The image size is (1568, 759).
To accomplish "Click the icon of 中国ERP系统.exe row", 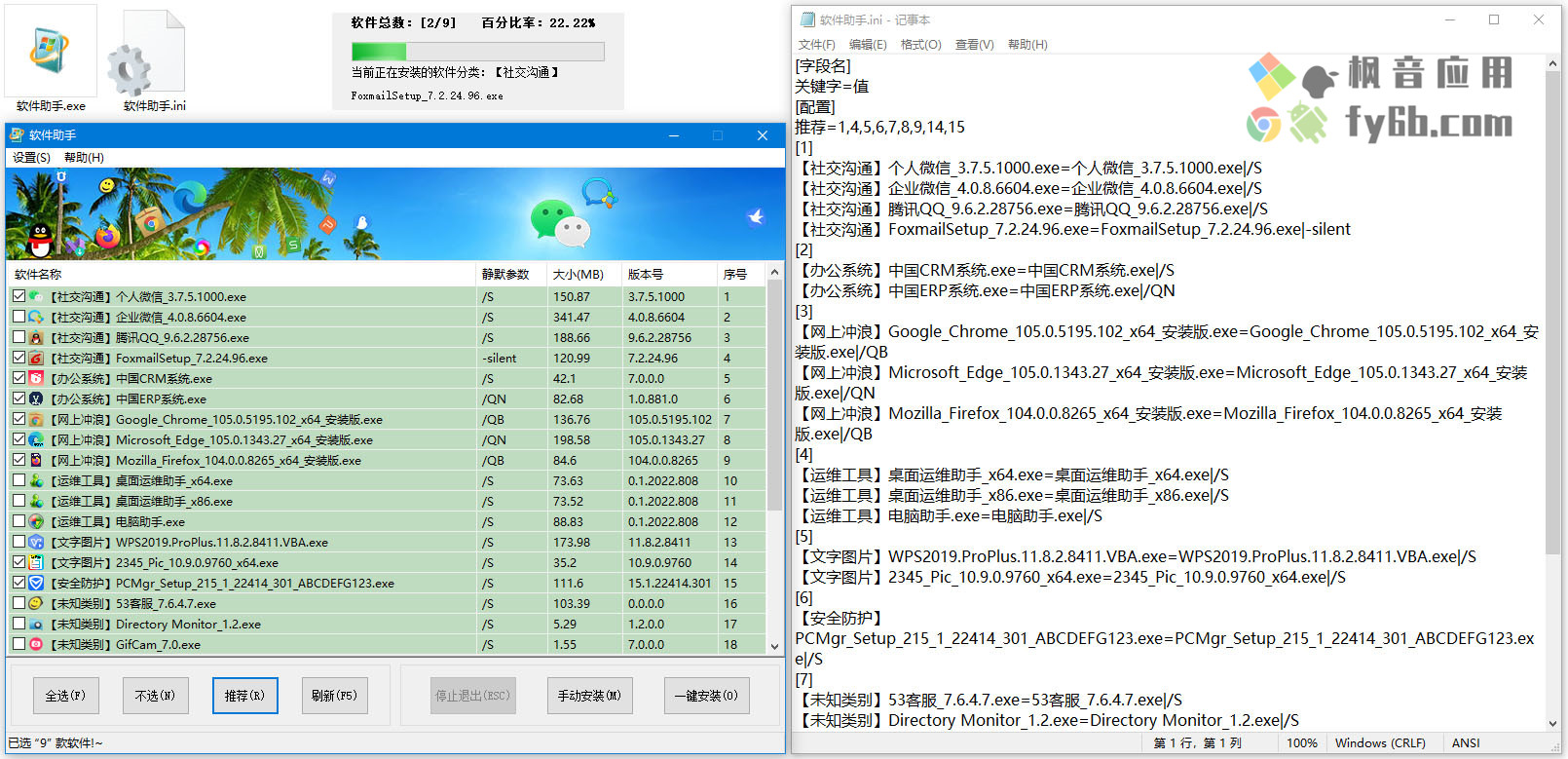I will click(36, 398).
